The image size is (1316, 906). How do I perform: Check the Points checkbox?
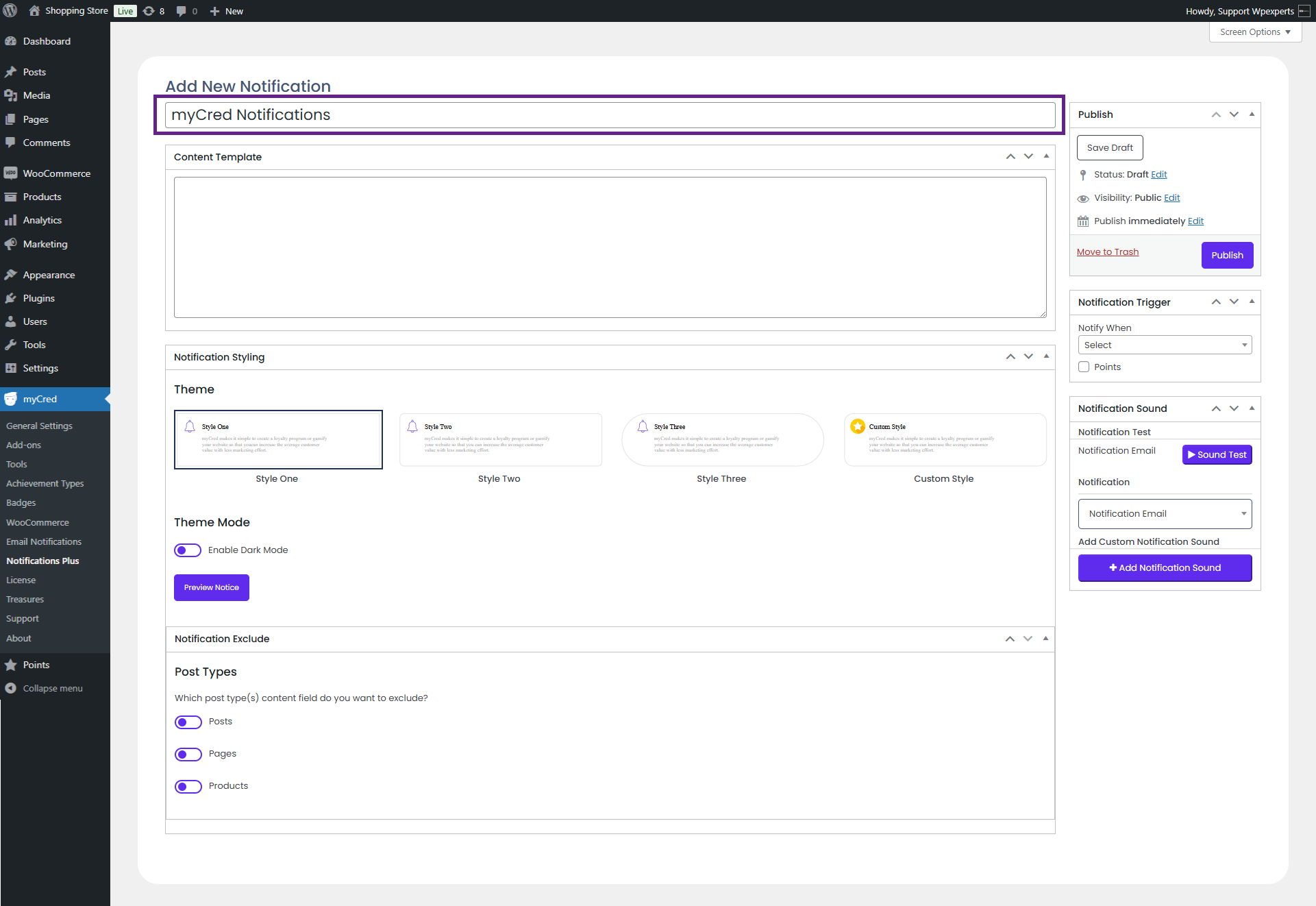(1084, 367)
